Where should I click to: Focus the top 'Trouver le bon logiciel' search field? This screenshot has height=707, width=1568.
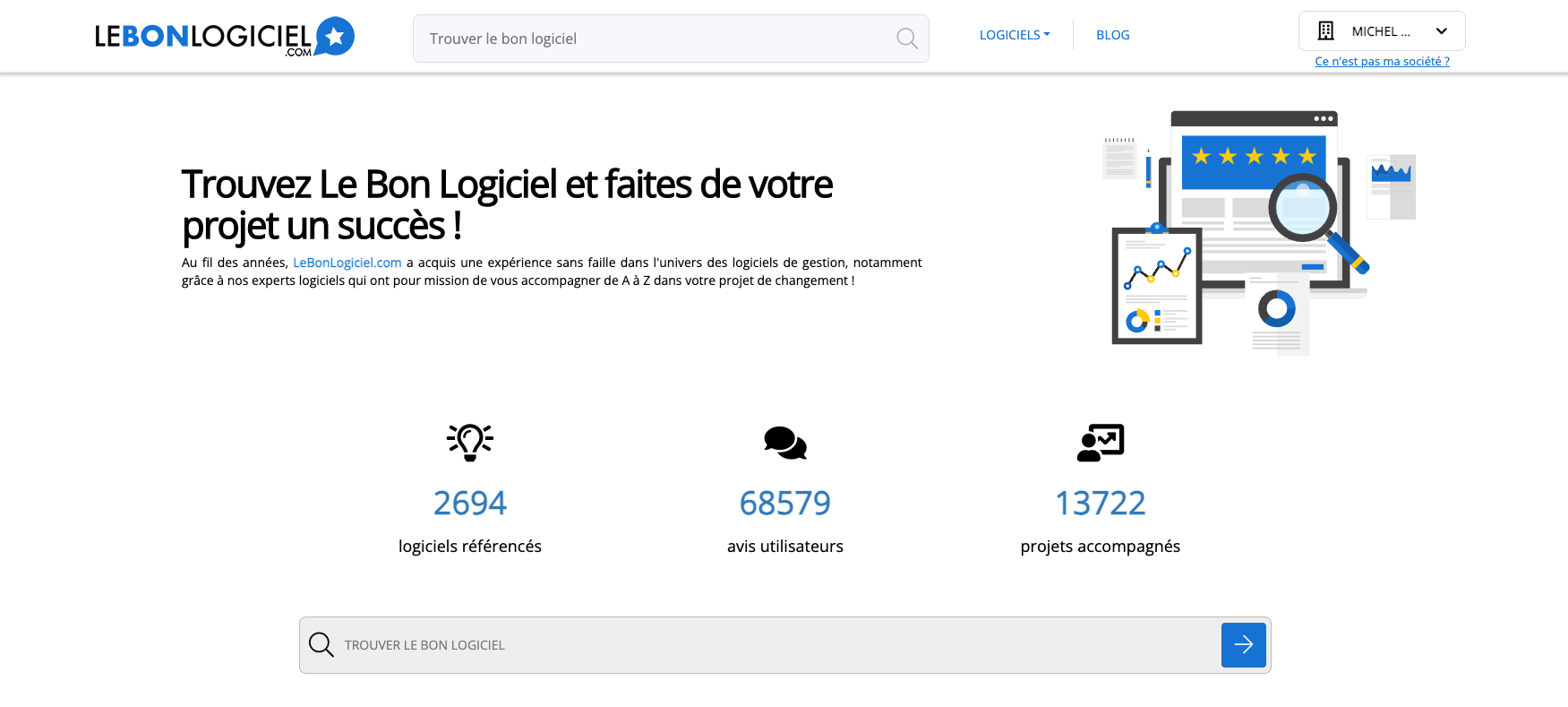(x=671, y=39)
